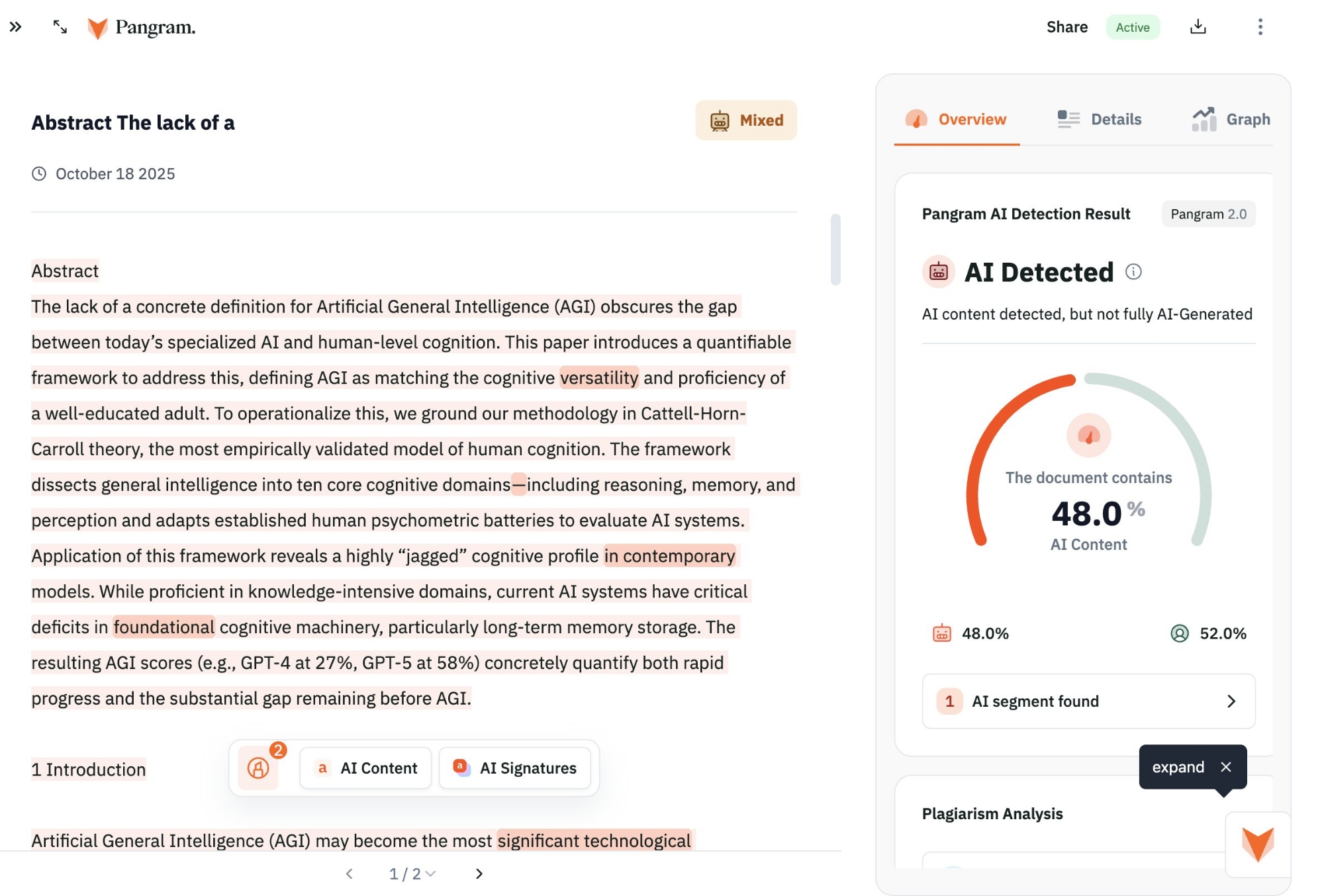The height and width of the screenshot is (896, 1324).
Task: Click the document vertical scrollbar
Action: (835, 250)
